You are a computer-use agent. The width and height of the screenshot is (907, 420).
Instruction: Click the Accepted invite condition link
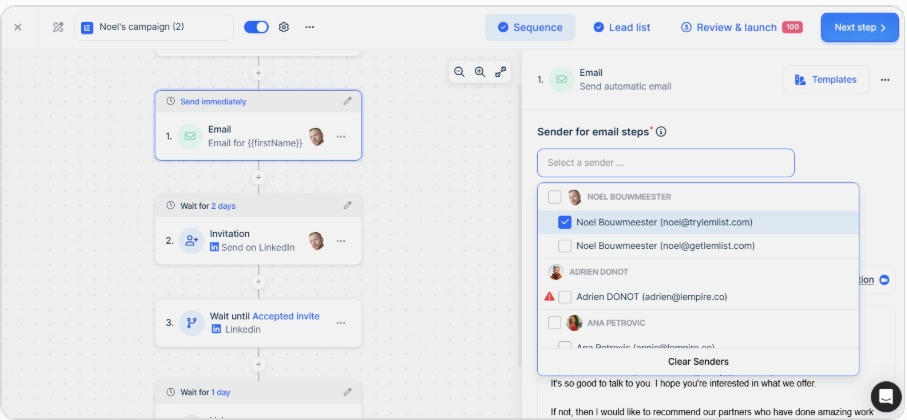[x=286, y=316]
